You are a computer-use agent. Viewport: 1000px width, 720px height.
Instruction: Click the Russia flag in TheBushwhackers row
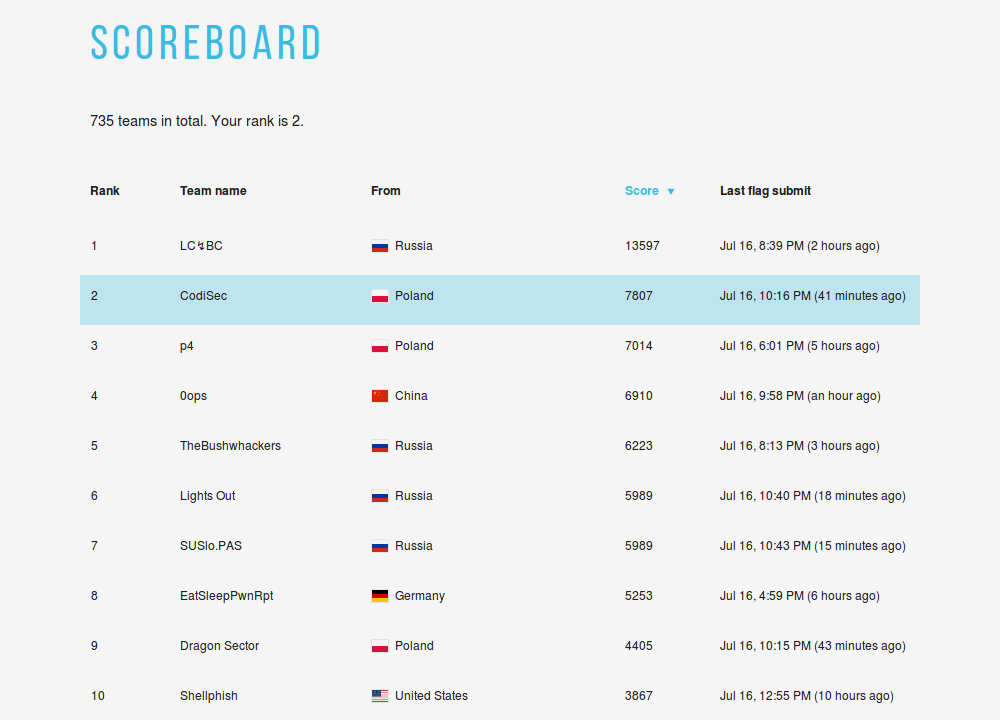[x=380, y=446]
